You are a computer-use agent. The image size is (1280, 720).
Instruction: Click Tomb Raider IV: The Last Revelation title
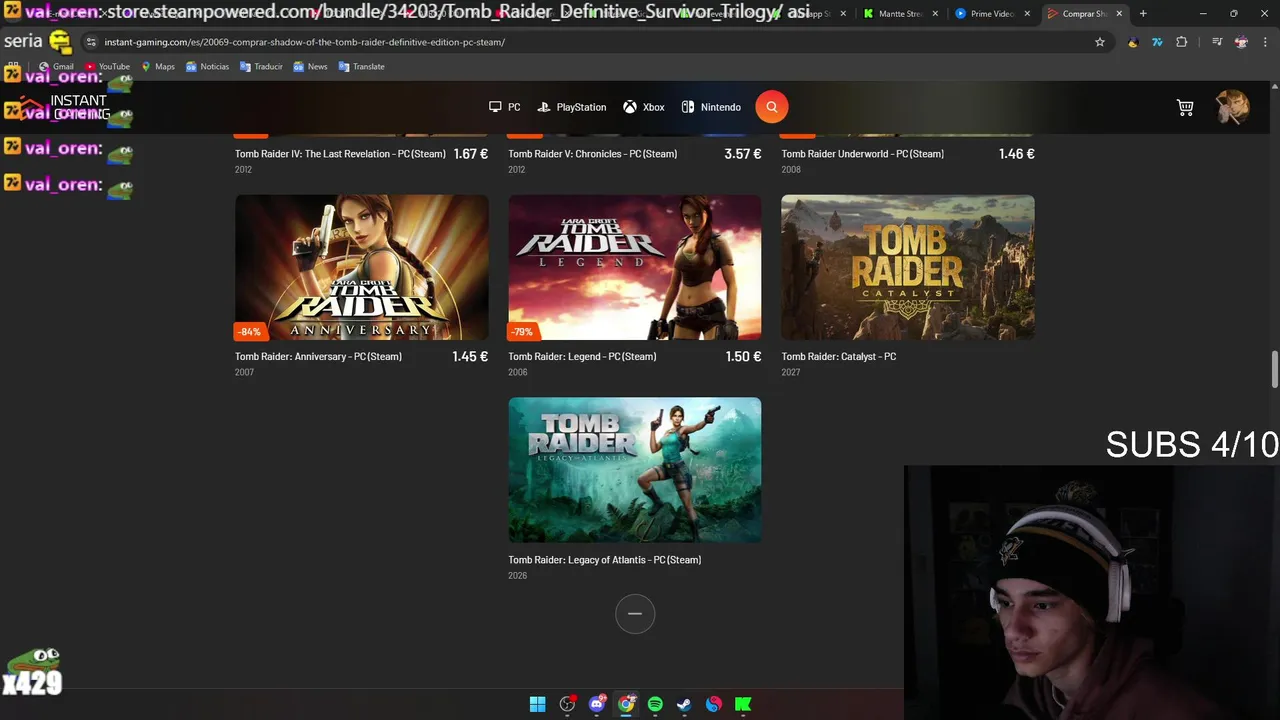(x=340, y=154)
